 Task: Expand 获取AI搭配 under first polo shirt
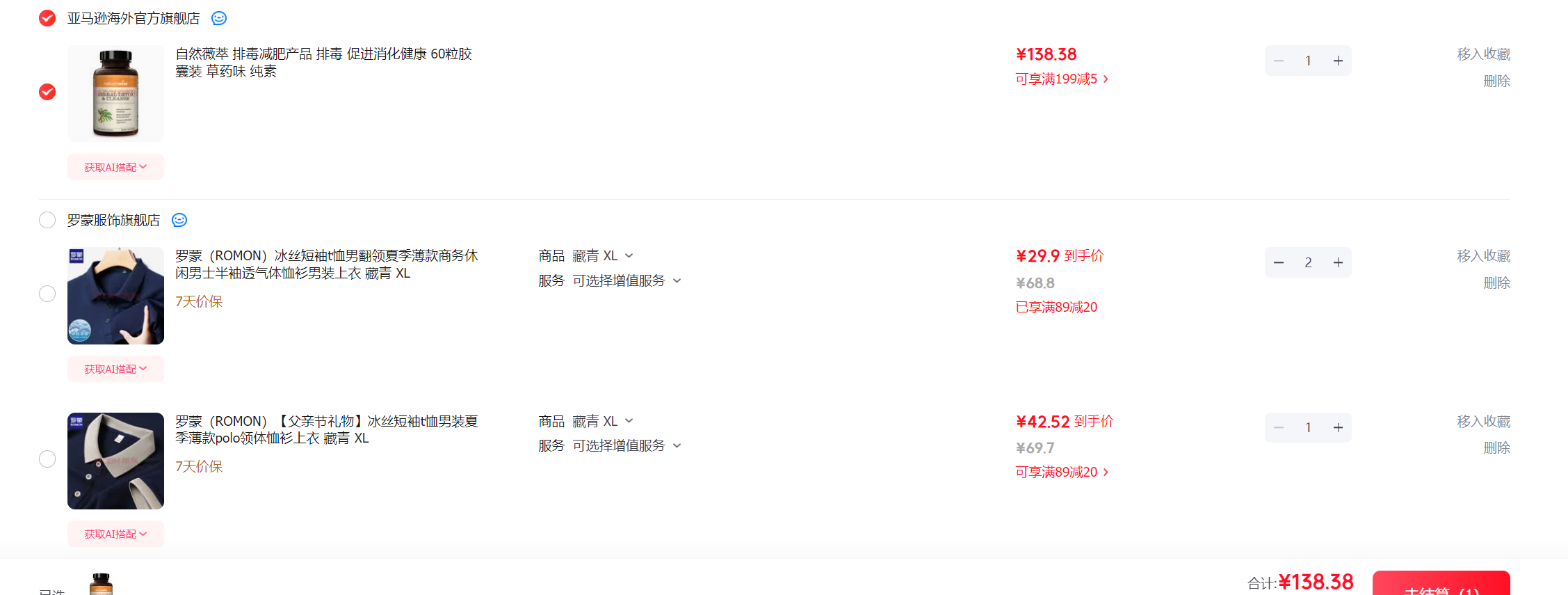coord(115,369)
